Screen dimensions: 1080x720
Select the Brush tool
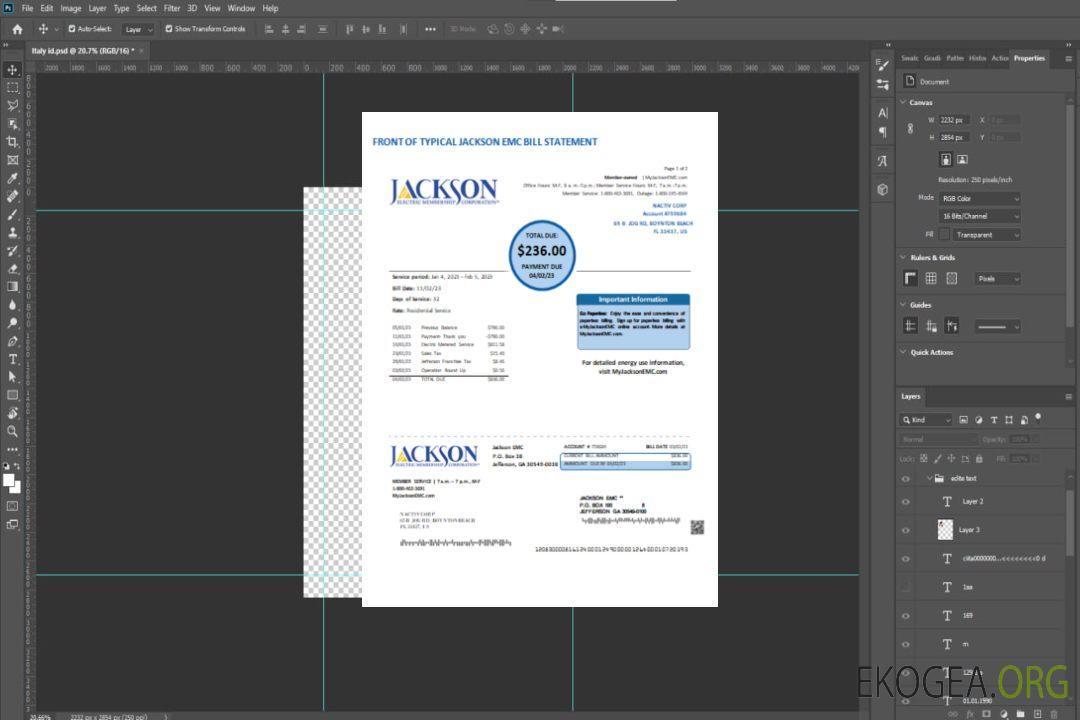point(12,214)
